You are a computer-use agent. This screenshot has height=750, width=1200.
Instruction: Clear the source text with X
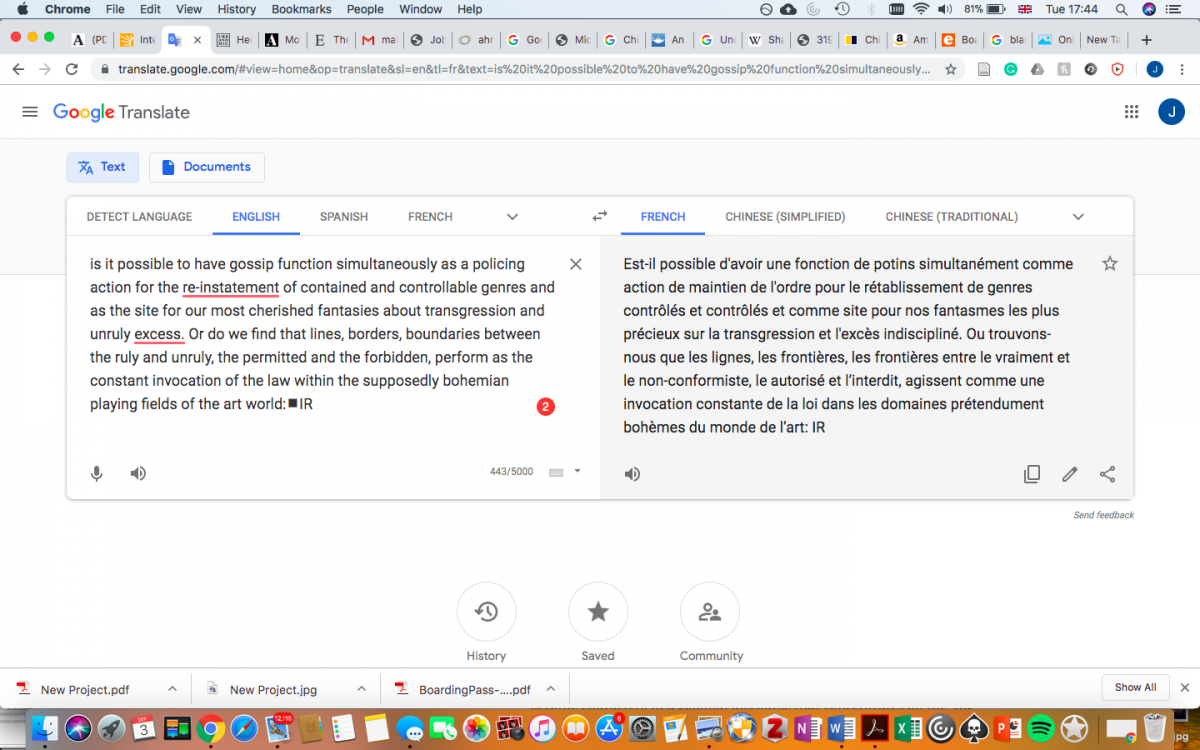coord(575,264)
